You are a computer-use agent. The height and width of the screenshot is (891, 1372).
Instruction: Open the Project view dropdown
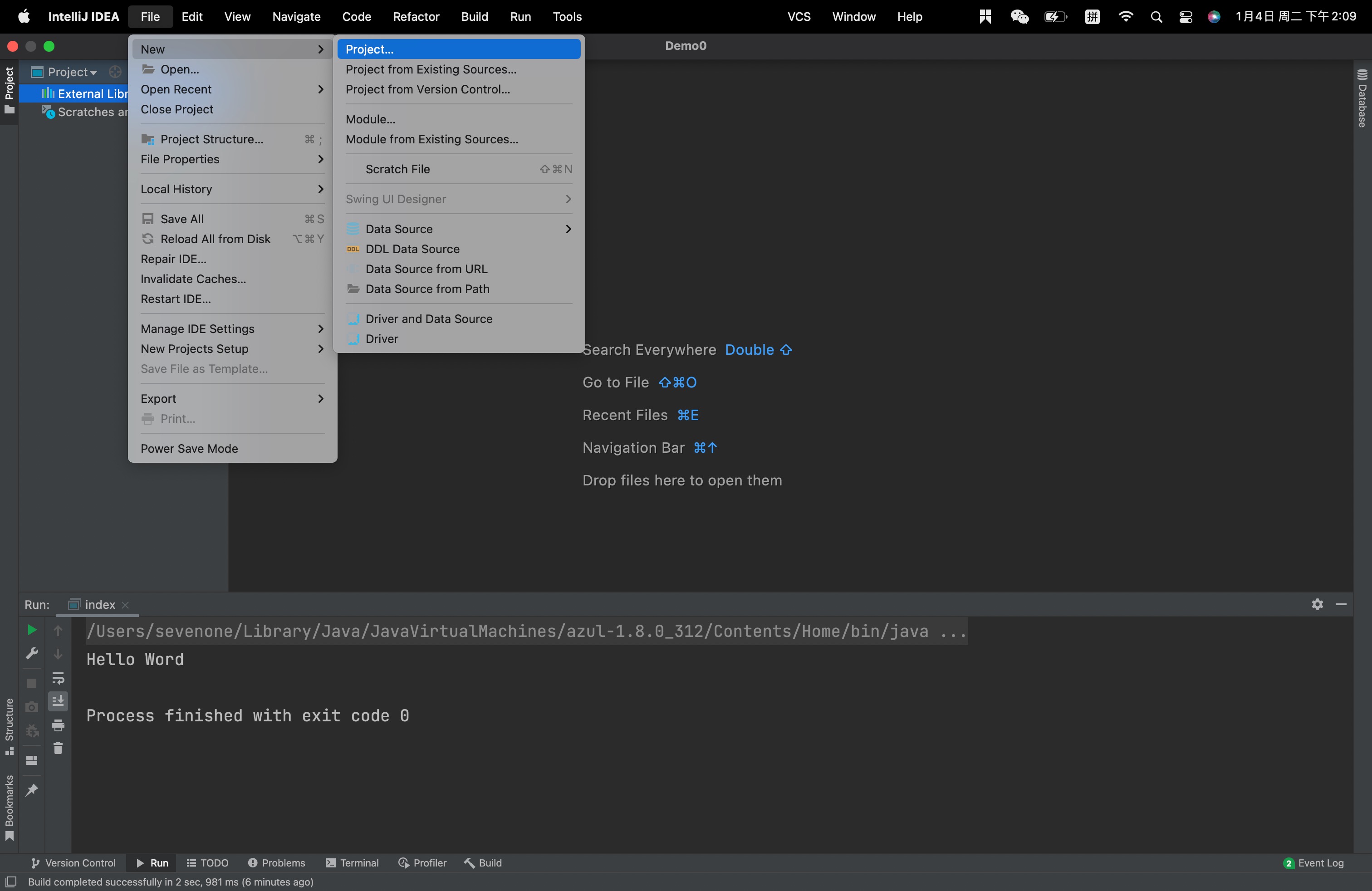(73, 72)
